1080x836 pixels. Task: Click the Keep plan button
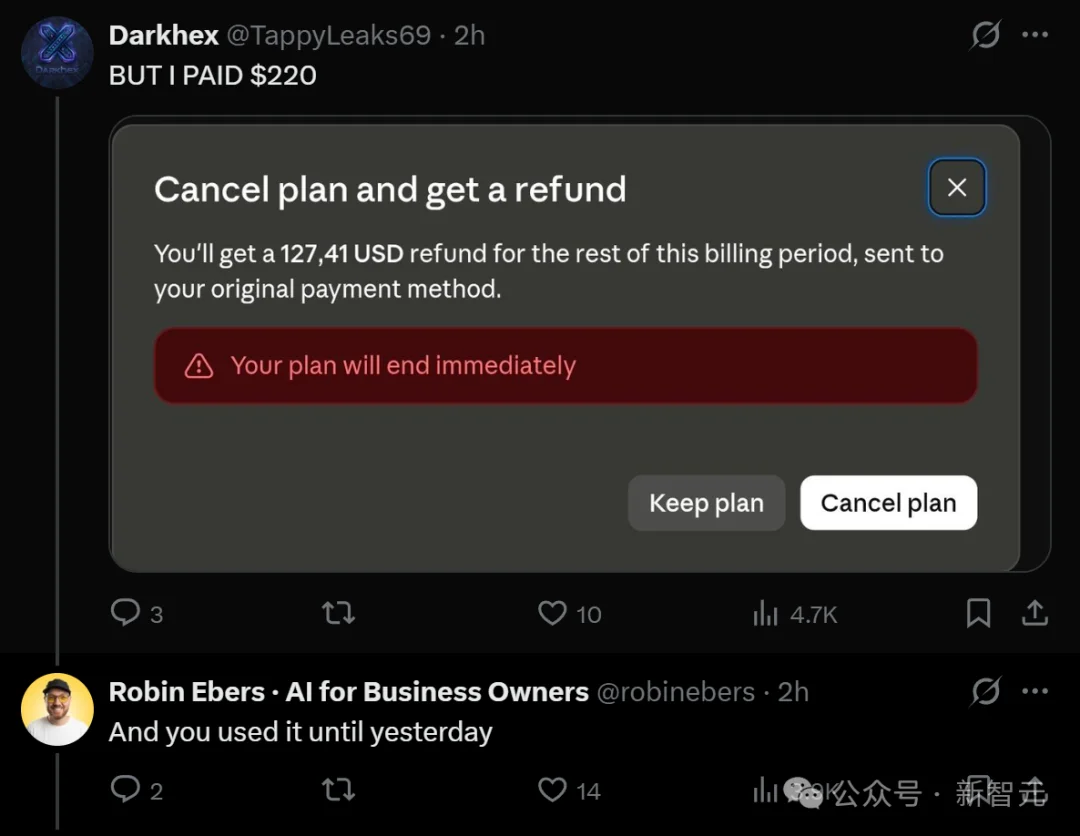click(706, 503)
